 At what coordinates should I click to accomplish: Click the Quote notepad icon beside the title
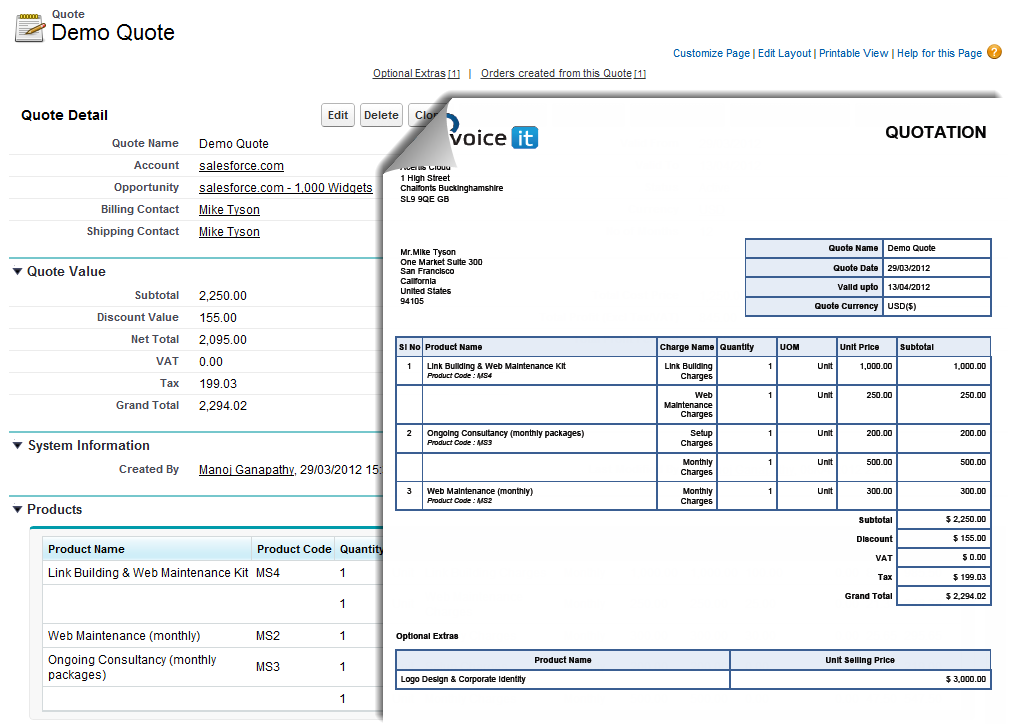[x=30, y=27]
